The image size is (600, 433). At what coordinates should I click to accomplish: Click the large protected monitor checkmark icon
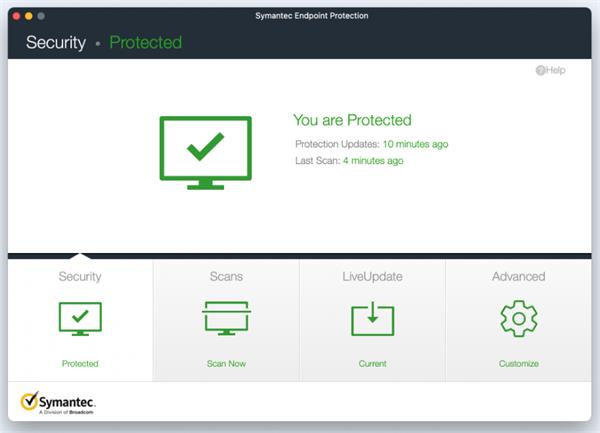205,153
